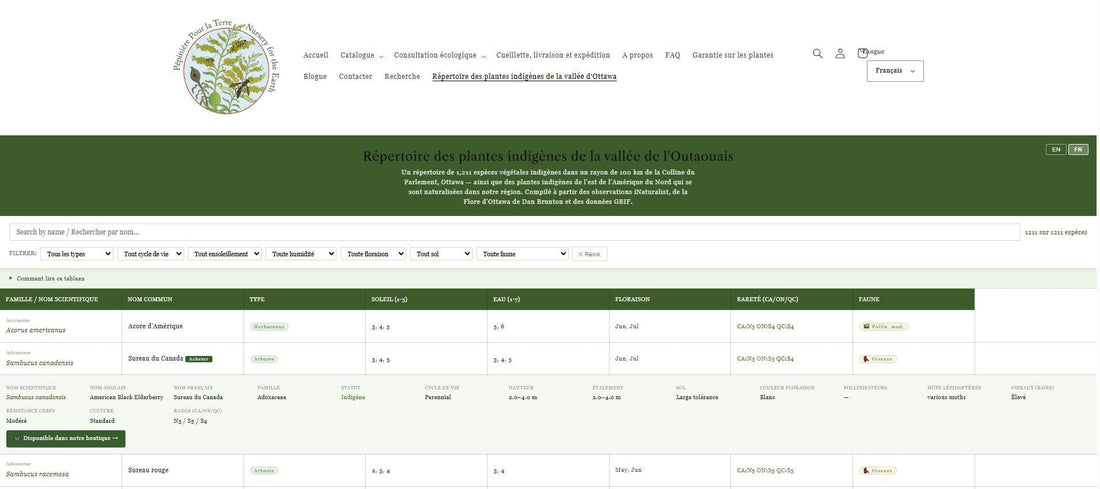Click the Pollin. mod. fauna badge

[883, 326]
